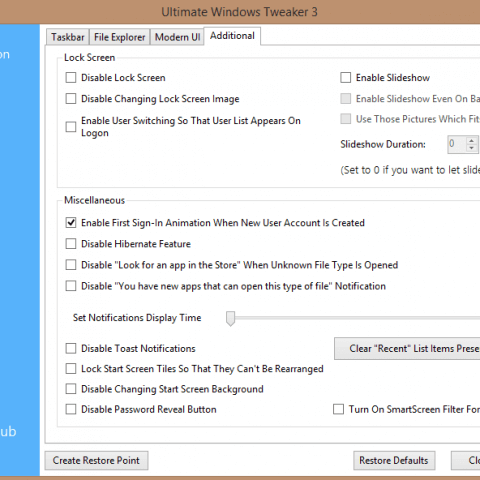Uncheck Enable First Sign-In Animation option
Image resolution: width=480 pixels, height=480 pixels.
pos(71,223)
